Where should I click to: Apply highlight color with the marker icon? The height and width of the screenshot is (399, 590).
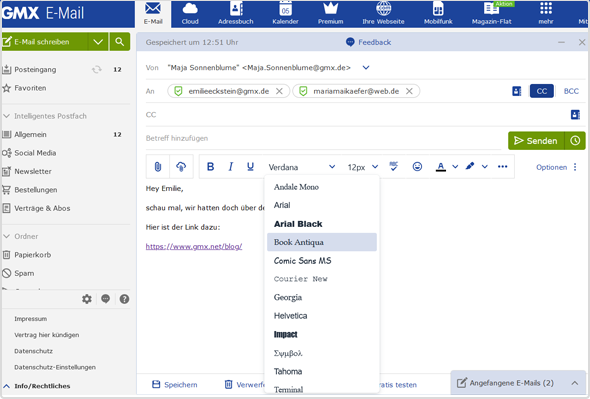[x=470, y=166]
